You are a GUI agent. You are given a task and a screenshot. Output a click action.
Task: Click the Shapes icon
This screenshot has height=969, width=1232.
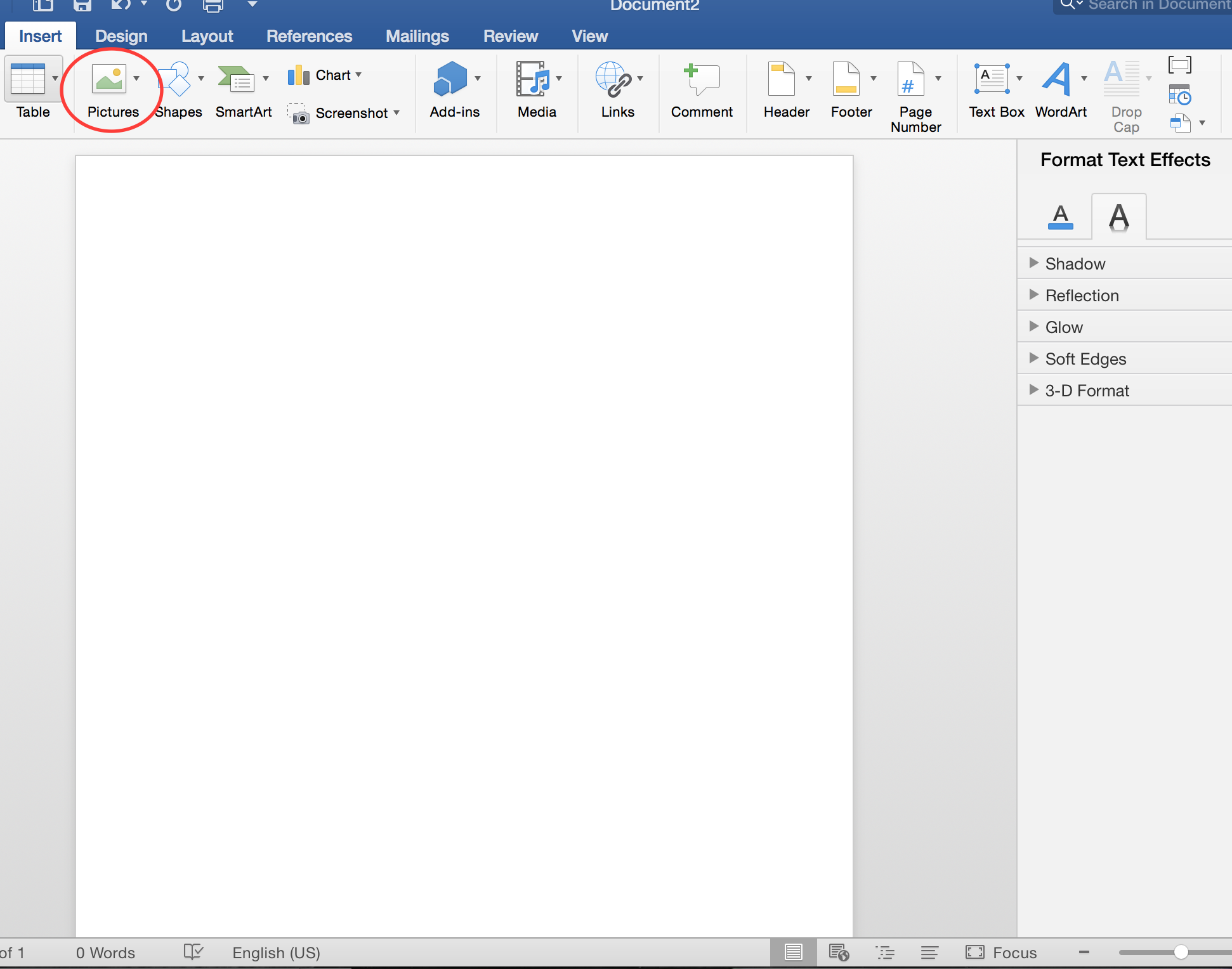pos(175,79)
